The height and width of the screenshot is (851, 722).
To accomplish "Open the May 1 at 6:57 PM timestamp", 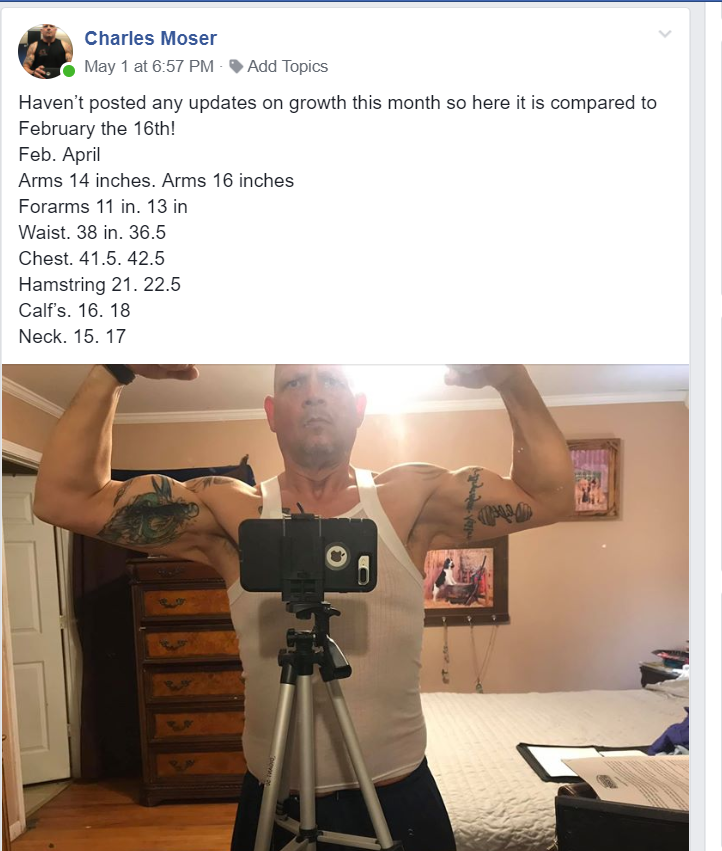I will [x=149, y=66].
